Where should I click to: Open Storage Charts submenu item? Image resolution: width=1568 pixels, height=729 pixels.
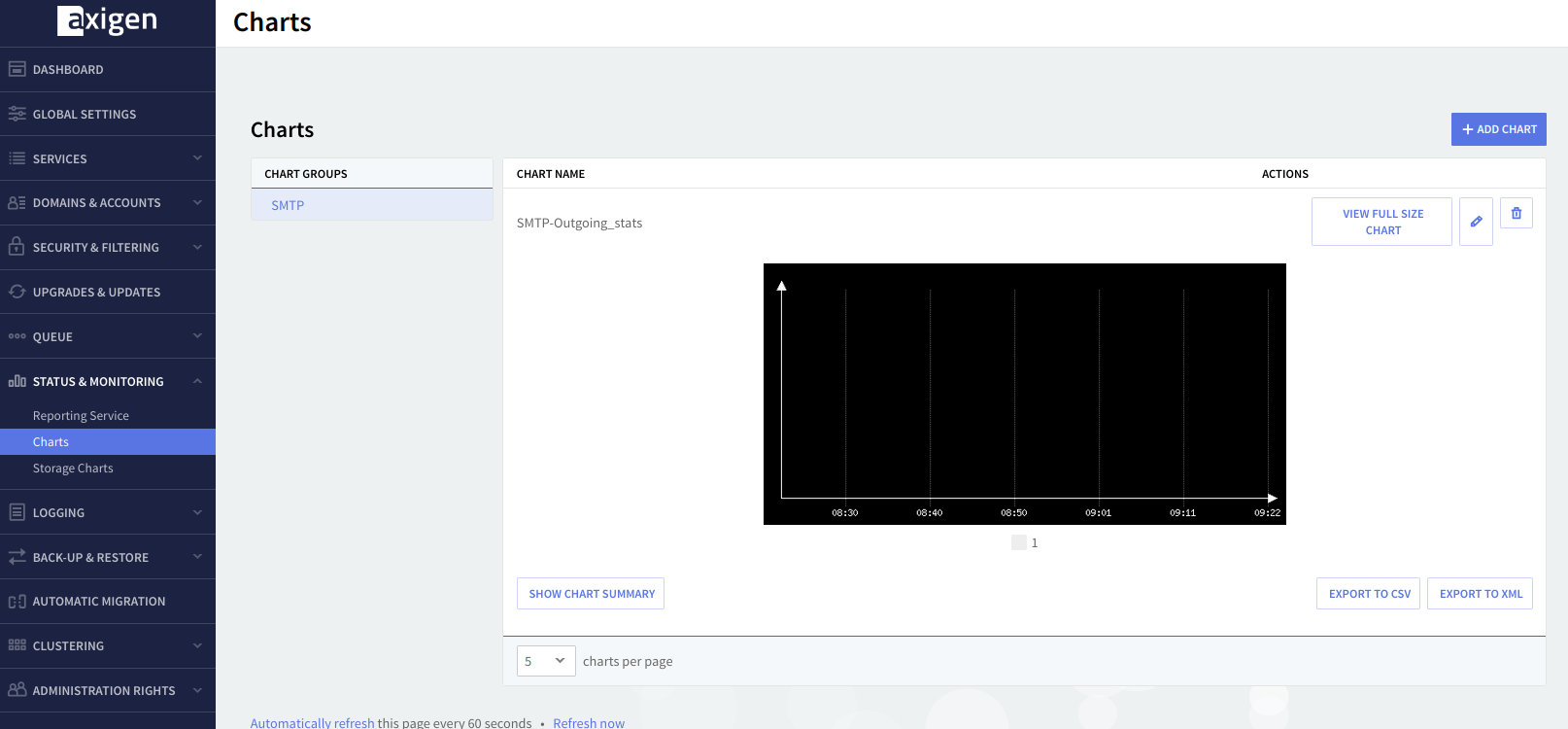point(73,469)
